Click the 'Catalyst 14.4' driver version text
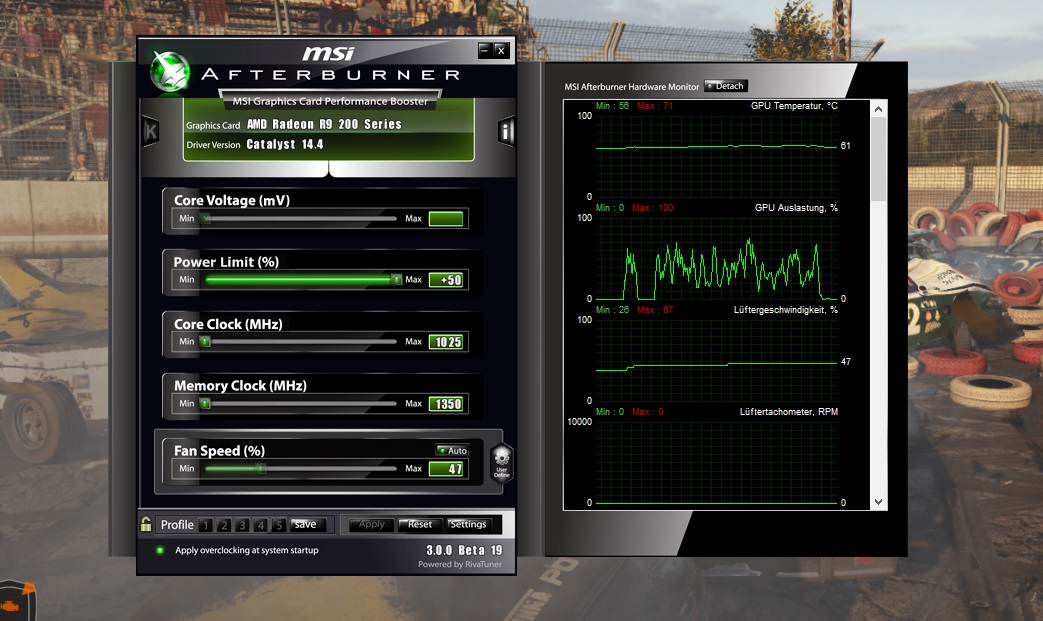This screenshot has height=621, width=1043. [x=285, y=144]
